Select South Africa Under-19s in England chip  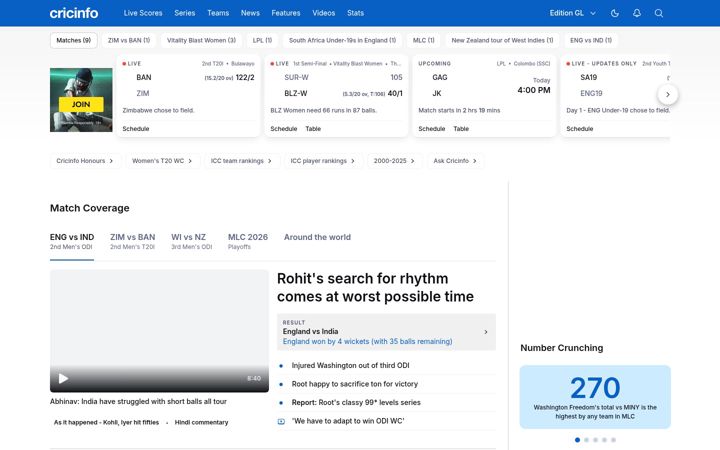click(x=343, y=40)
